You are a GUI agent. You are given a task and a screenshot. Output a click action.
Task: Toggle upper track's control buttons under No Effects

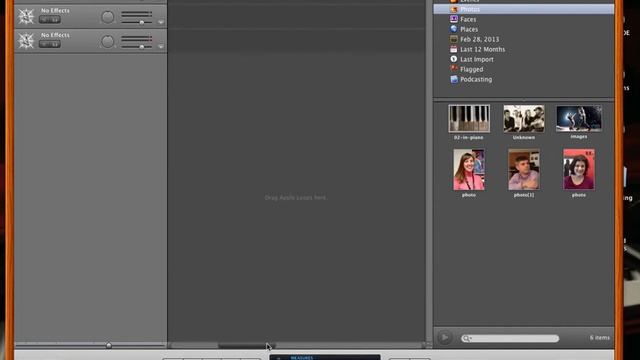[50, 20]
